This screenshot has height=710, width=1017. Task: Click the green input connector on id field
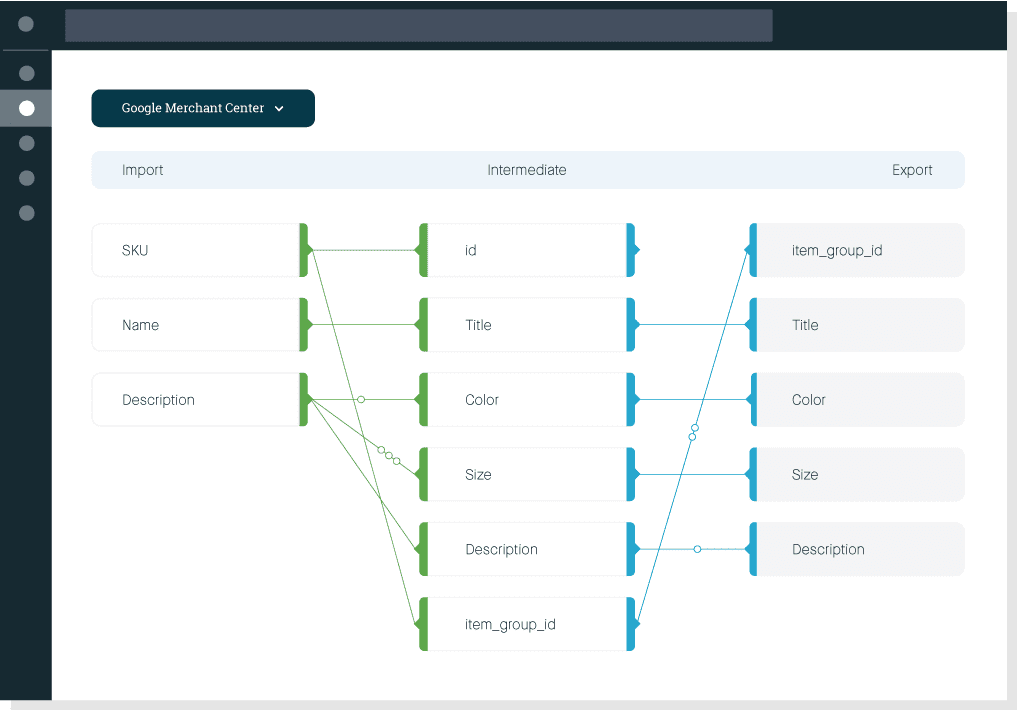point(422,250)
